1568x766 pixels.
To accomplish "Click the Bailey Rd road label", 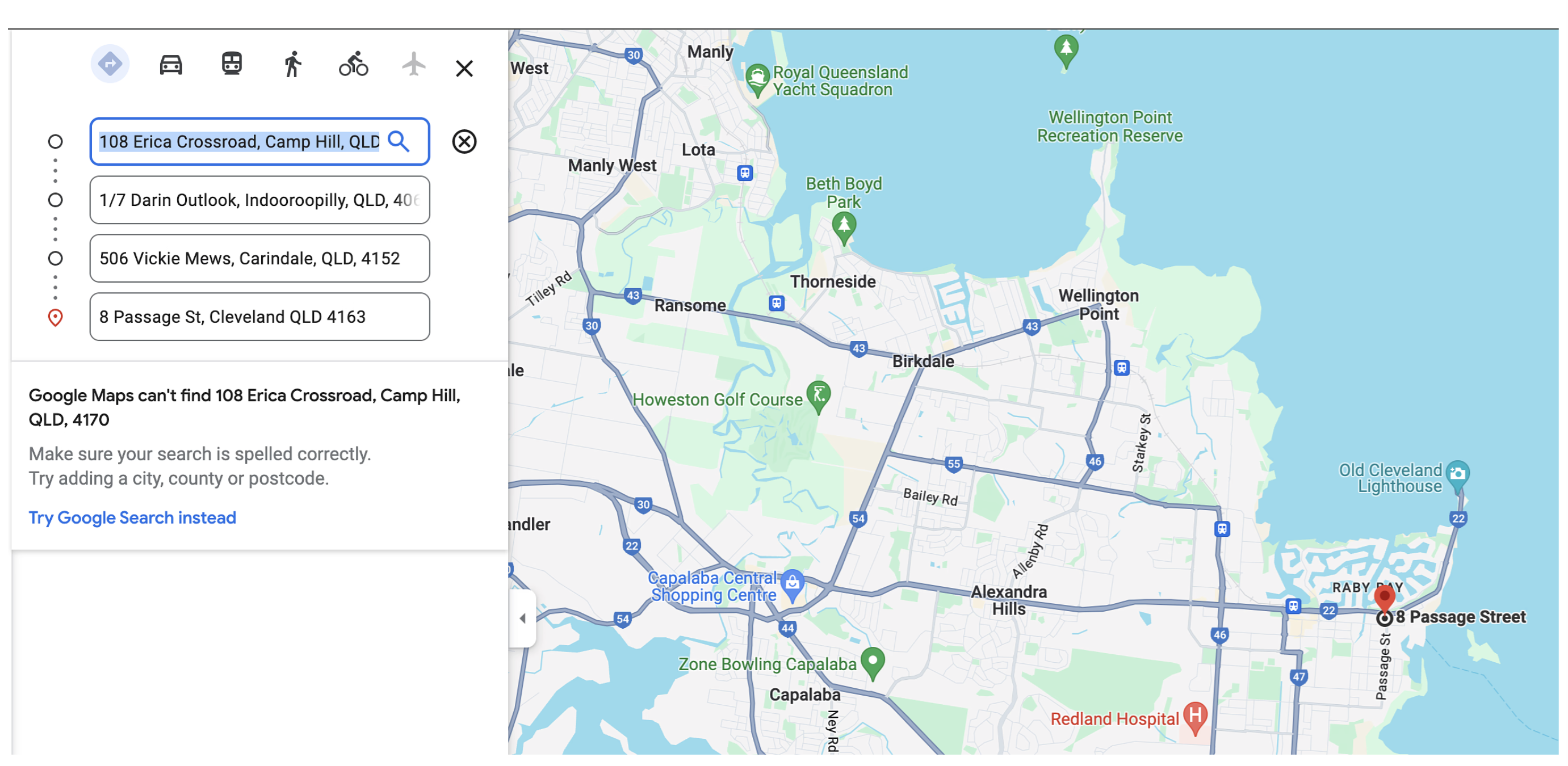I will pos(929,497).
